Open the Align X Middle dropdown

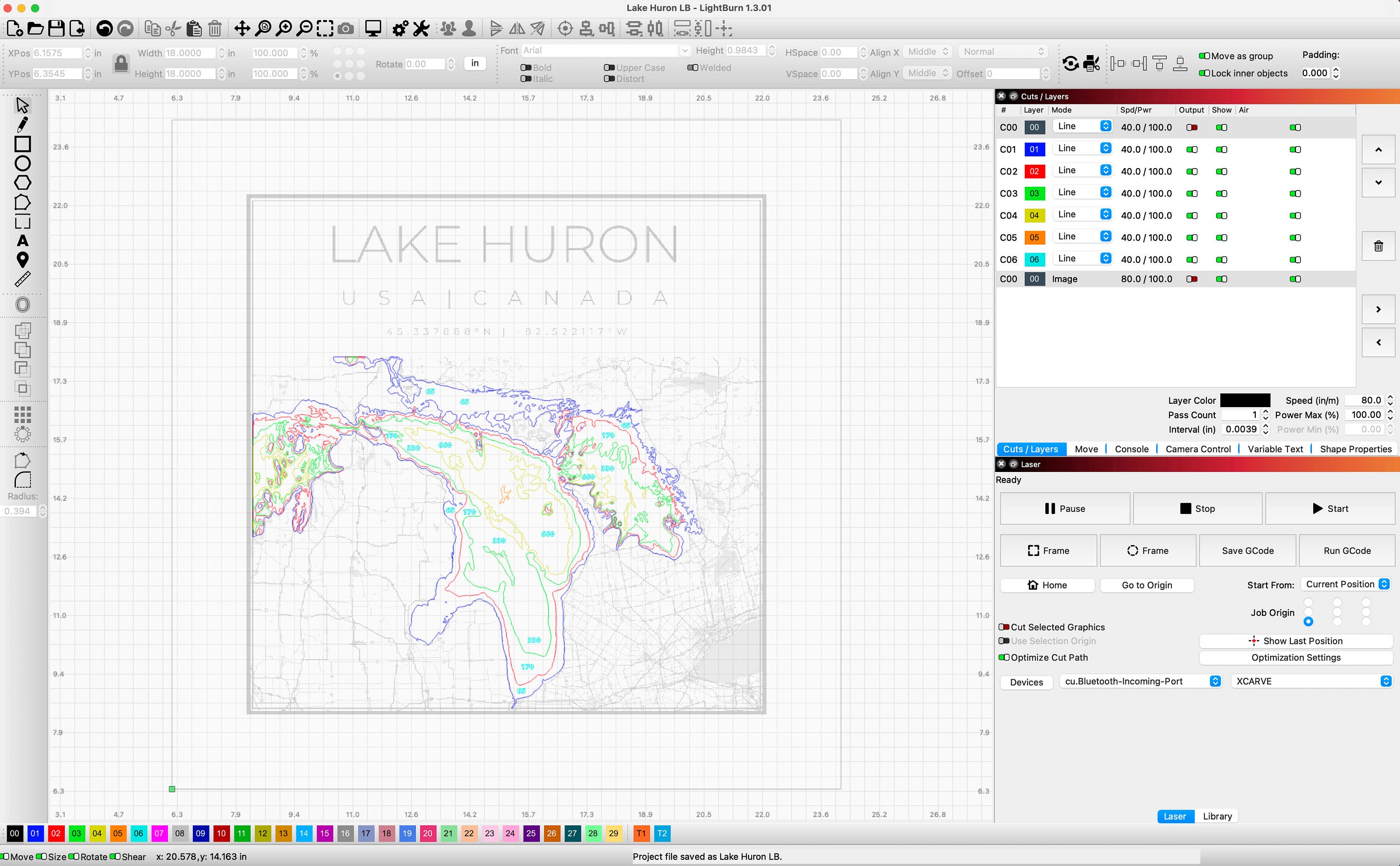pos(927,51)
